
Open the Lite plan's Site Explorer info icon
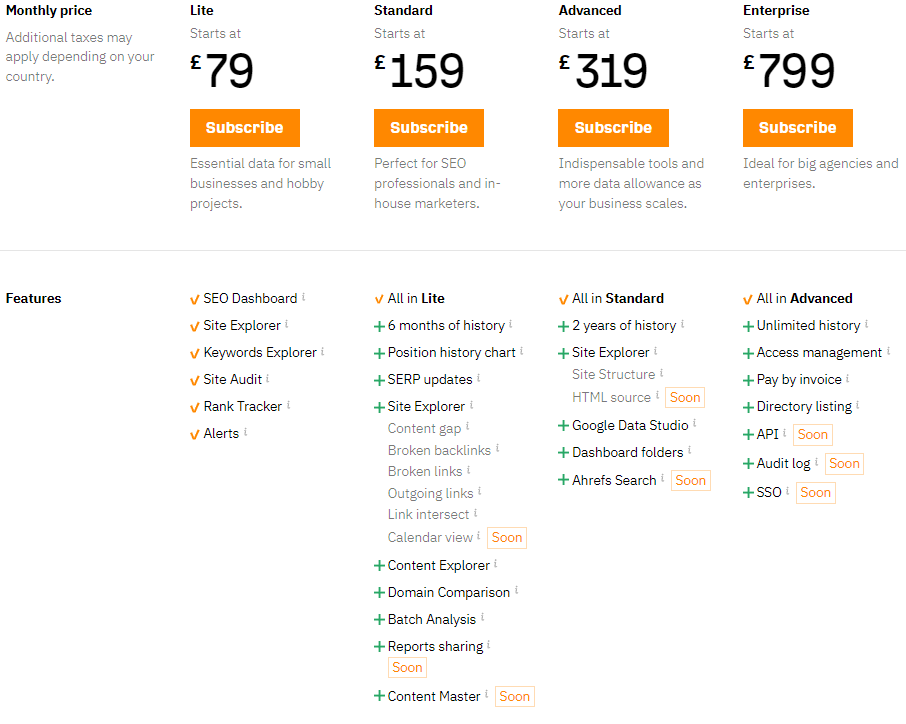click(x=287, y=324)
